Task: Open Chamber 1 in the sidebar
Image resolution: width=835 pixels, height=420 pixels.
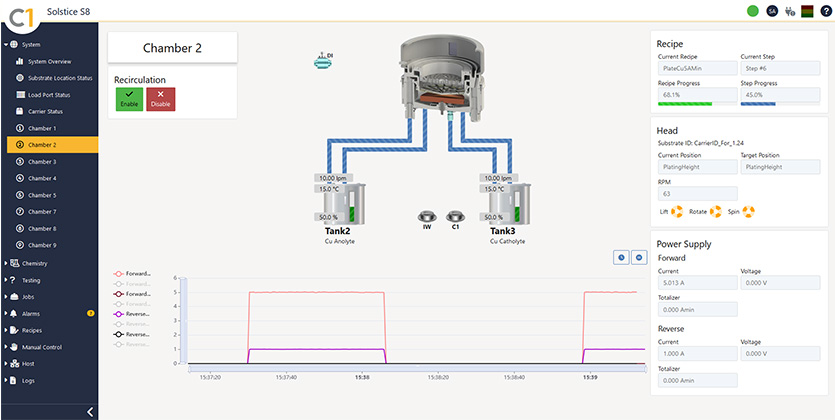Action: [52, 128]
